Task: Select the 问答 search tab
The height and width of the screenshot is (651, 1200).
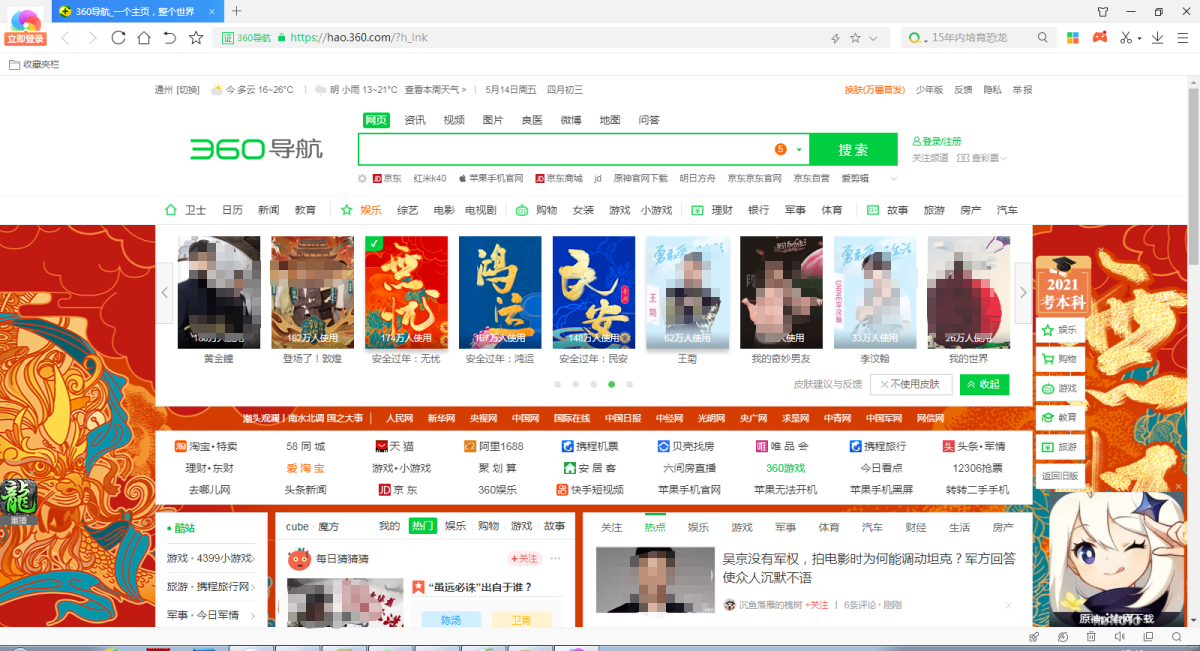Action: coord(649,120)
